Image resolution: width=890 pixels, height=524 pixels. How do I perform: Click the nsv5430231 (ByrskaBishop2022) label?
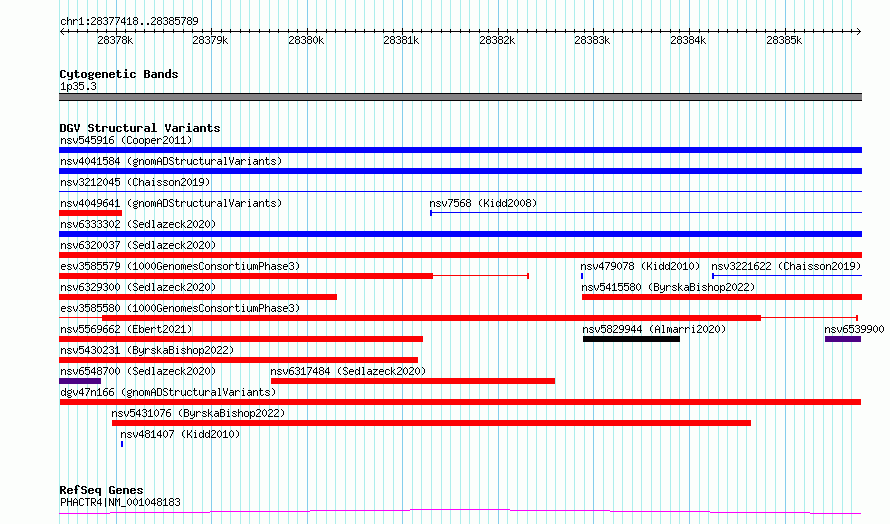[x=147, y=350]
